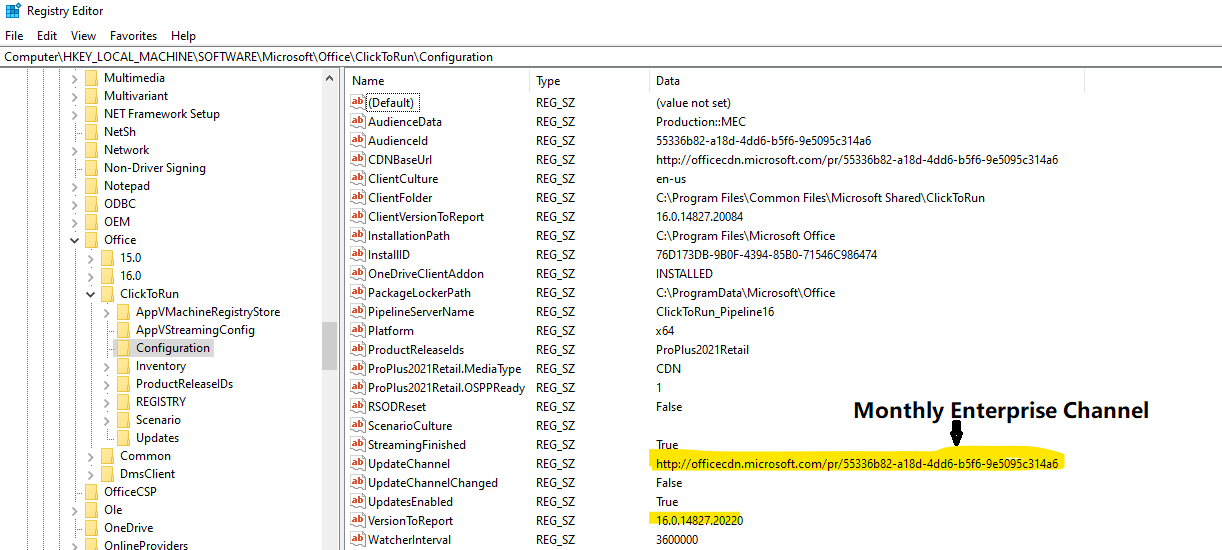The height and width of the screenshot is (550, 1222).
Task: Click the Registry Editor title bar icon
Action: tap(12, 11)
